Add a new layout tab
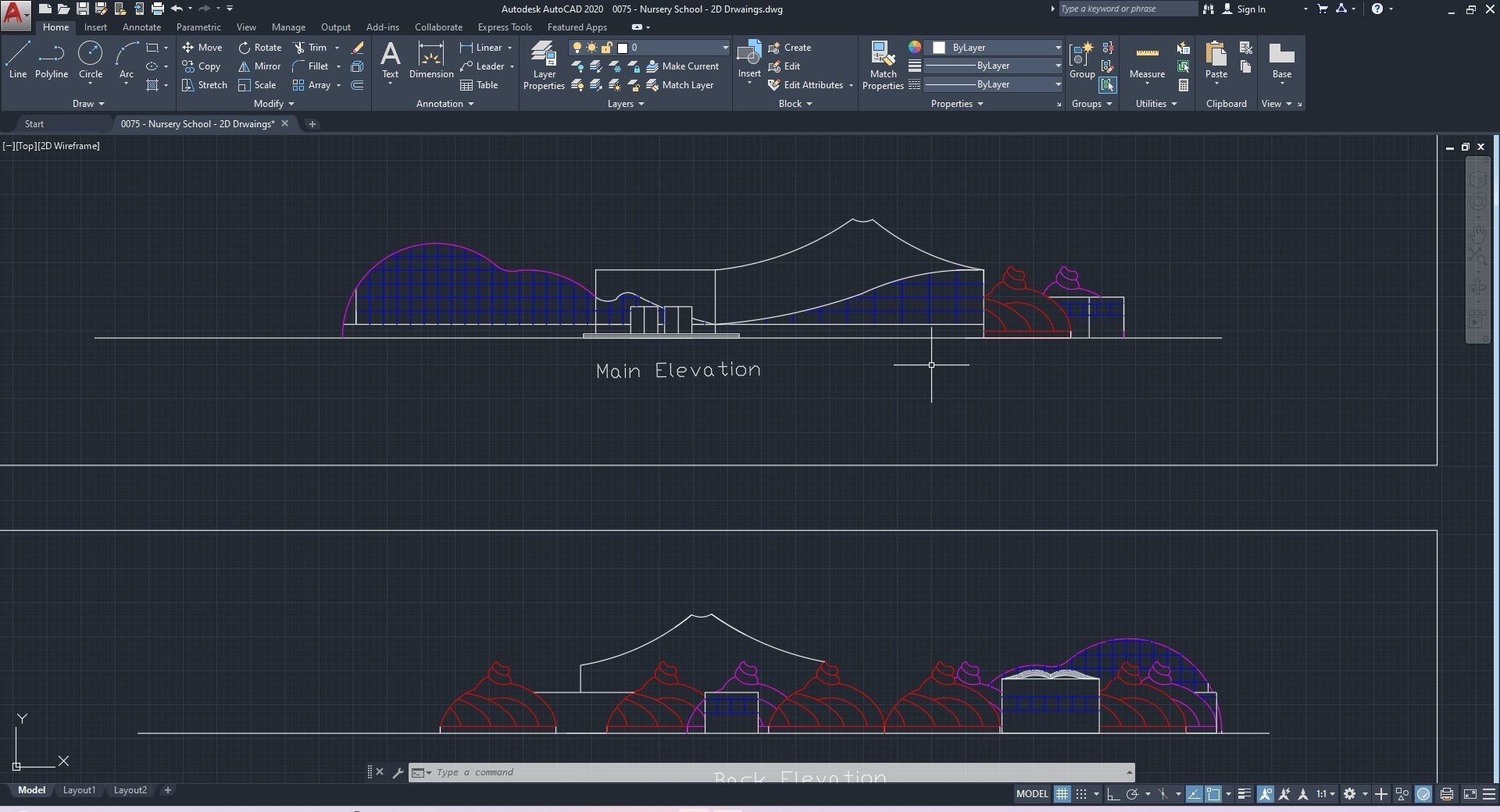The height and width of the screenshot is (812, 1500). click(167, 790)
